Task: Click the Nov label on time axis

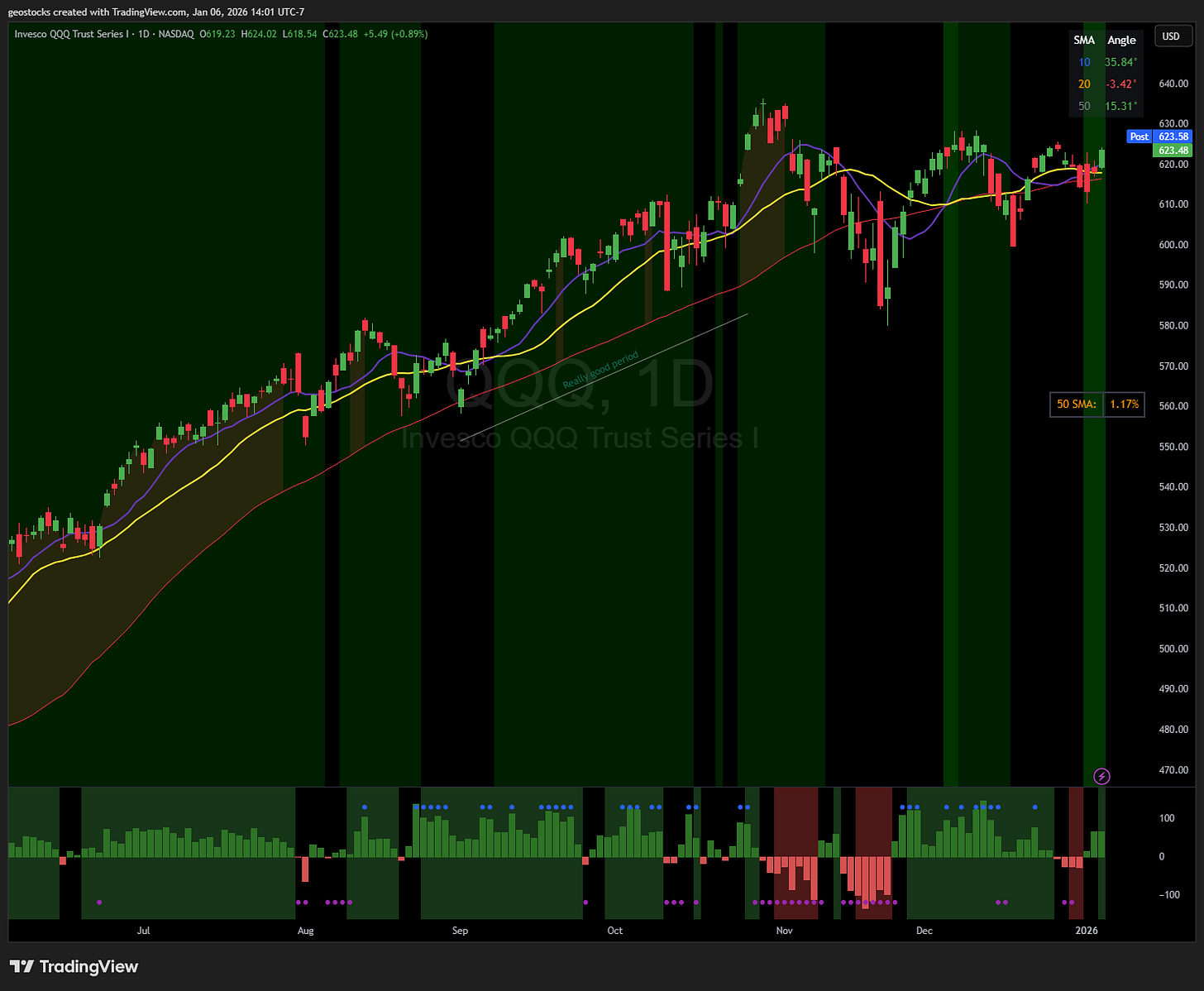Action: coord(784,931)
